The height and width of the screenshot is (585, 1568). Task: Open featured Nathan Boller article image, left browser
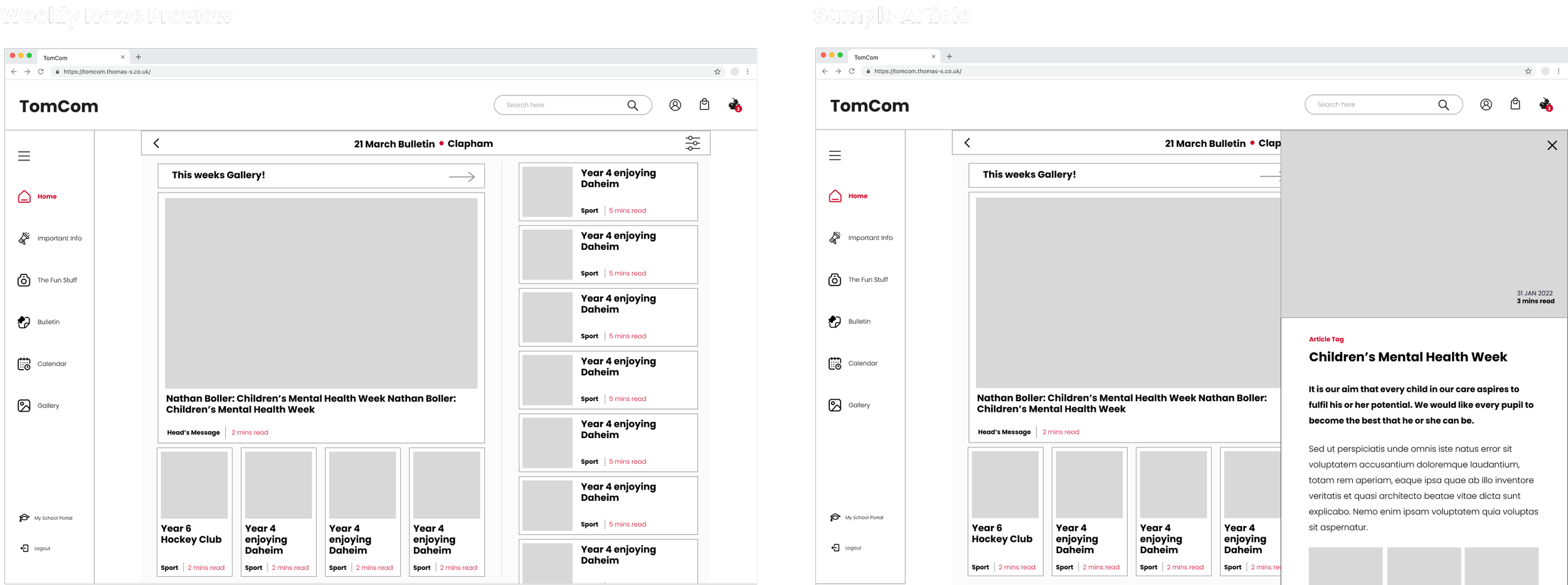pyautogui.click(x=321, y=293)
